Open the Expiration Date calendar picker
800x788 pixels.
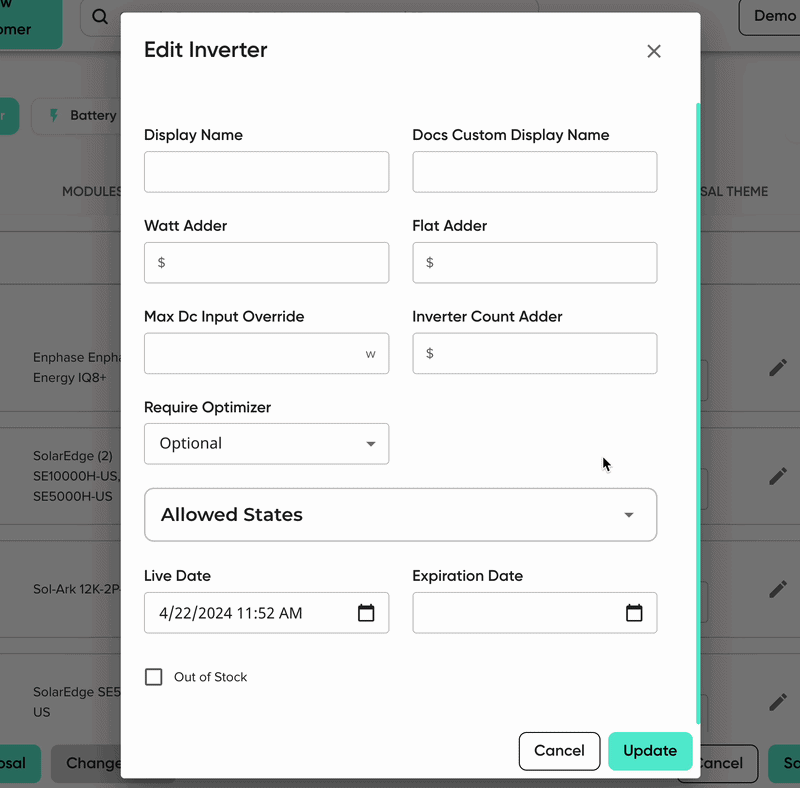coord(634,612)
